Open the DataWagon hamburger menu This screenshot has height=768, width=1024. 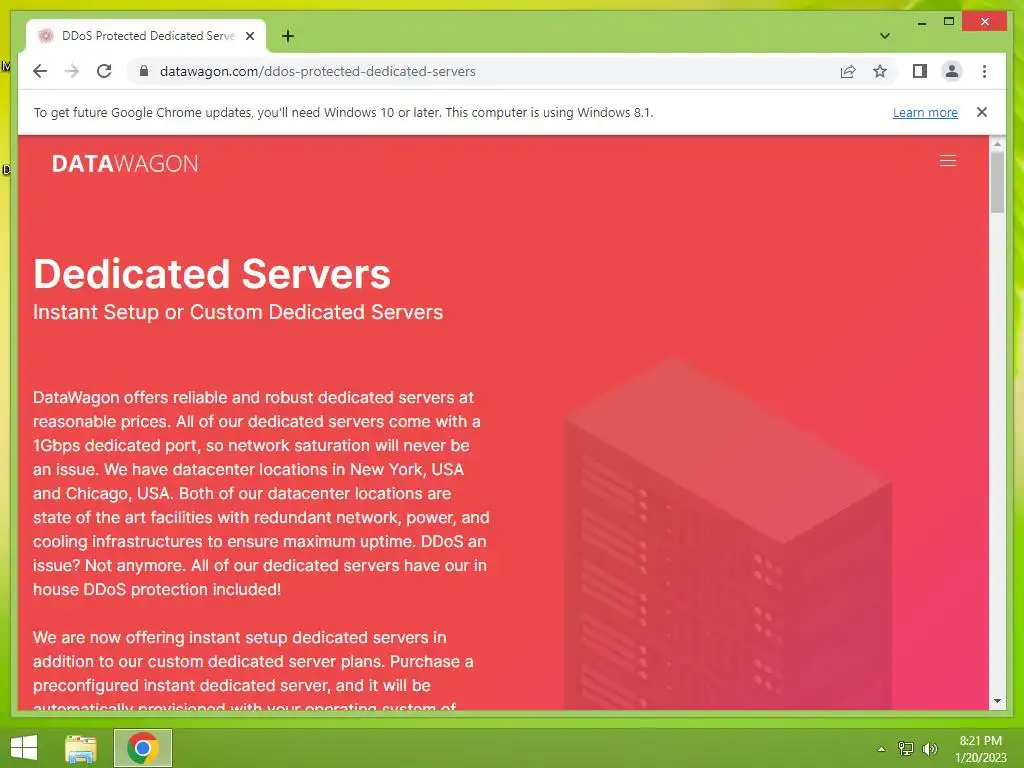click(x=948, y=161)
